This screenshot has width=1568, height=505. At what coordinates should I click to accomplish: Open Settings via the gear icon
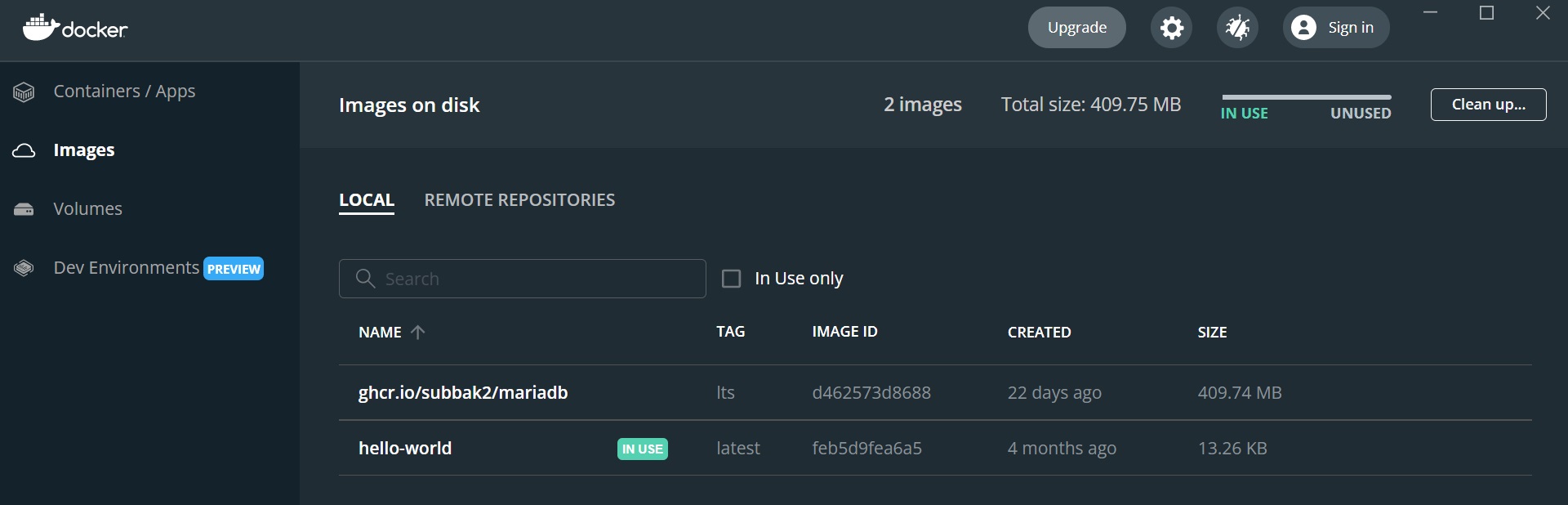coord(1172,28)
